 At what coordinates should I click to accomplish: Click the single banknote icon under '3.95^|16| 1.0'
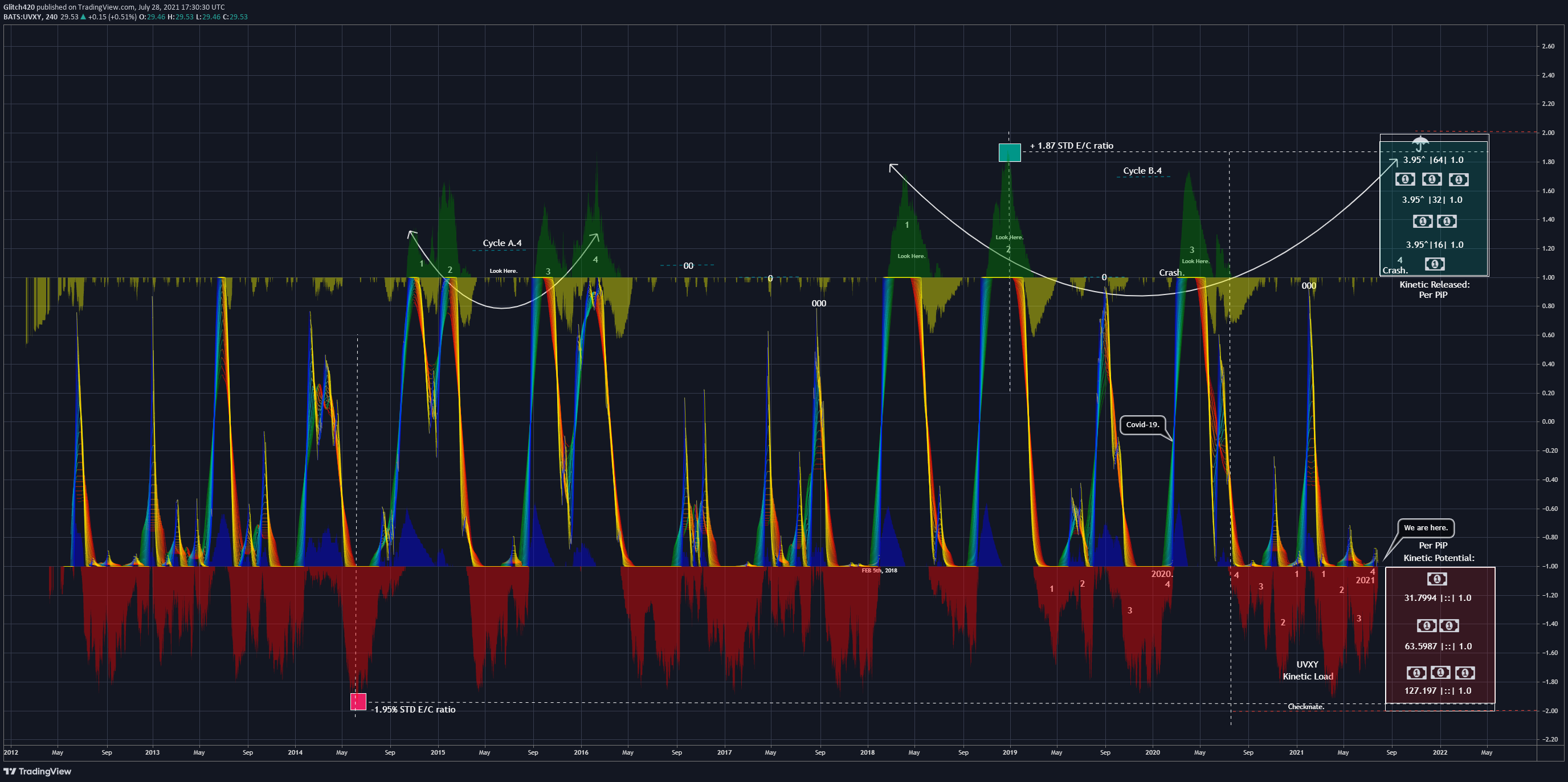pyautogui.click(x=1435, y=264)
